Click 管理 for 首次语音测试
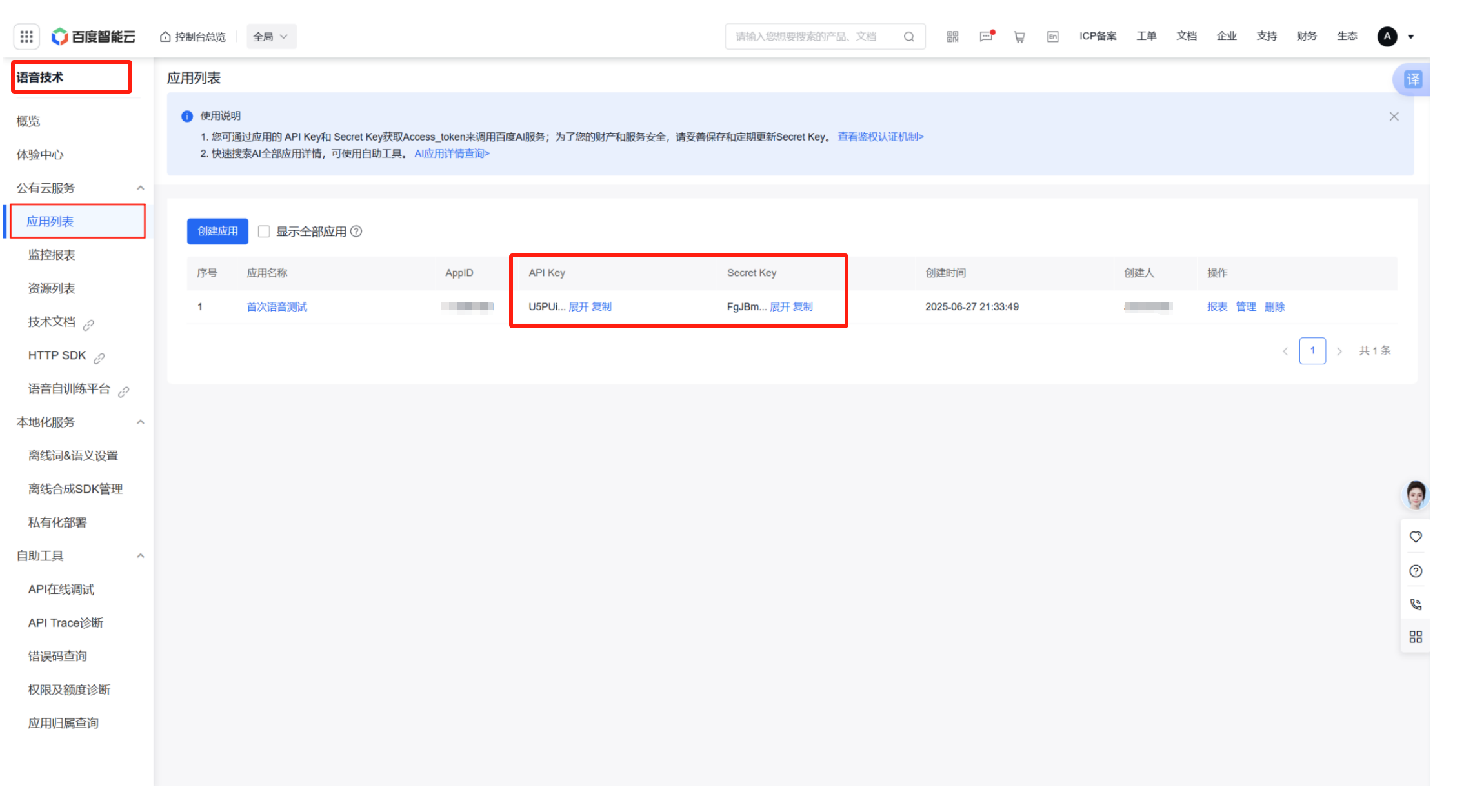 click(1245, 307)
